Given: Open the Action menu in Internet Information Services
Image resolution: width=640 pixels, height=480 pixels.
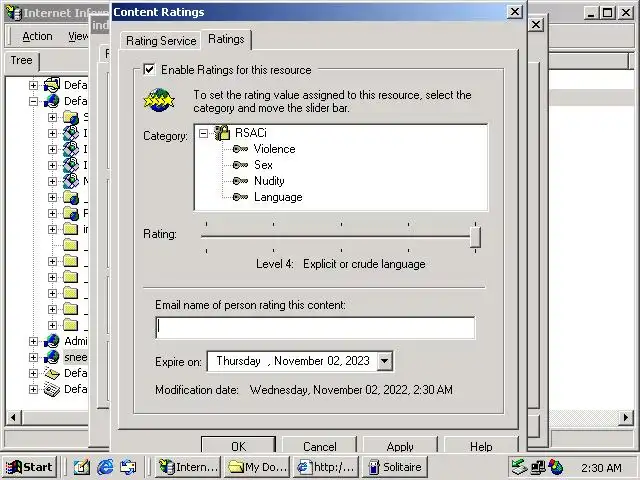Looking at the screenshot, I should tap(37, 36).
